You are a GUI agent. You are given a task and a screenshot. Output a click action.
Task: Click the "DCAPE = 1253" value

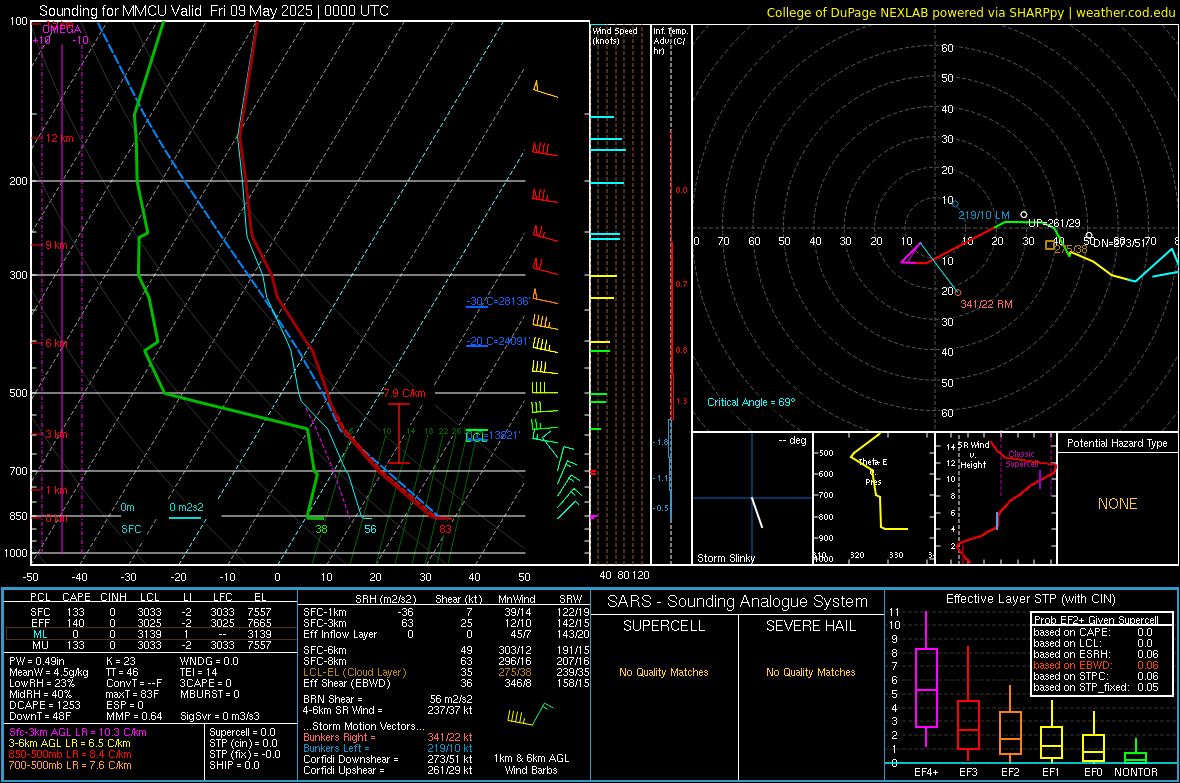pos(44,705)
